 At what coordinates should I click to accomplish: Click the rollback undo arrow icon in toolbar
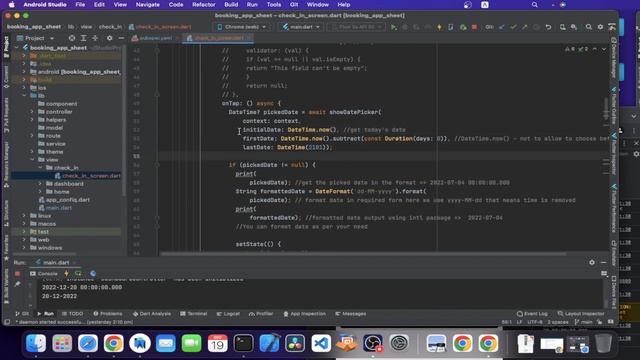(548, 27)
